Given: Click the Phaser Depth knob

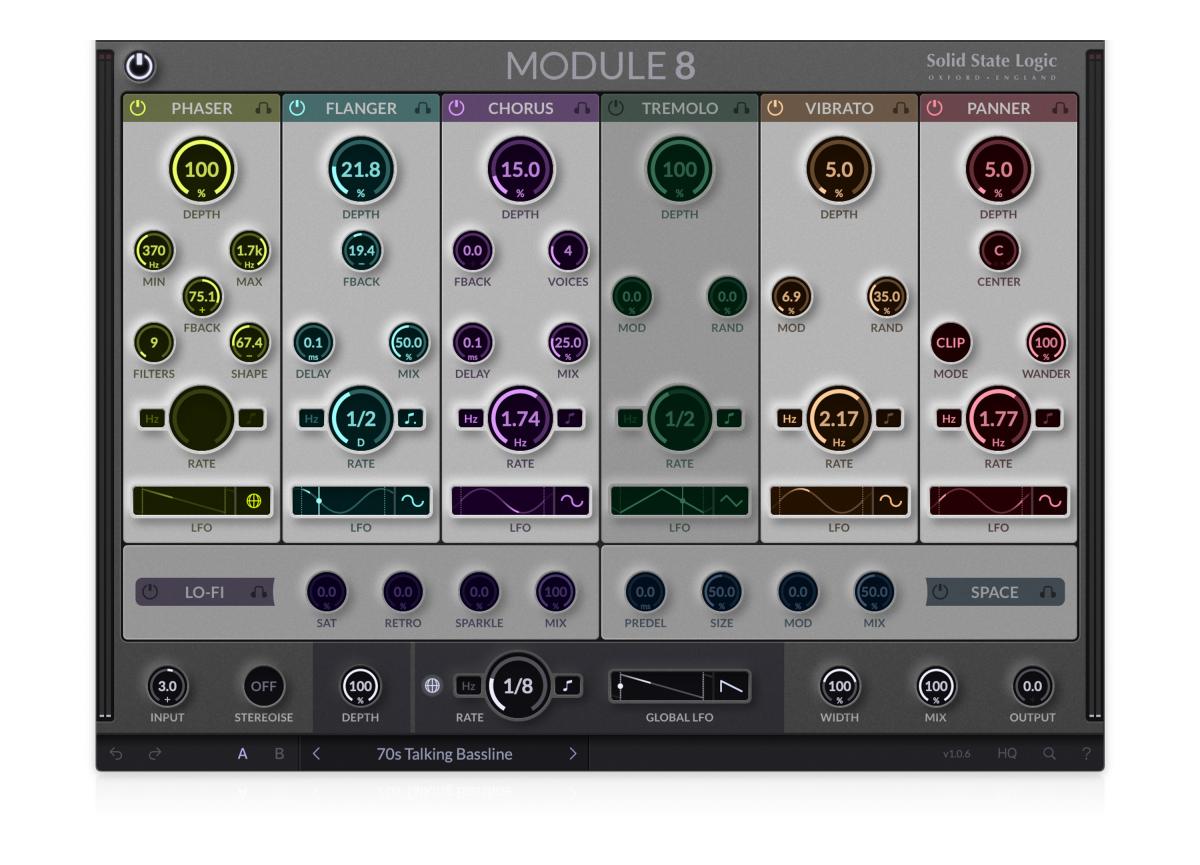Looking at the screenshot, I should (x=201, y=171).
